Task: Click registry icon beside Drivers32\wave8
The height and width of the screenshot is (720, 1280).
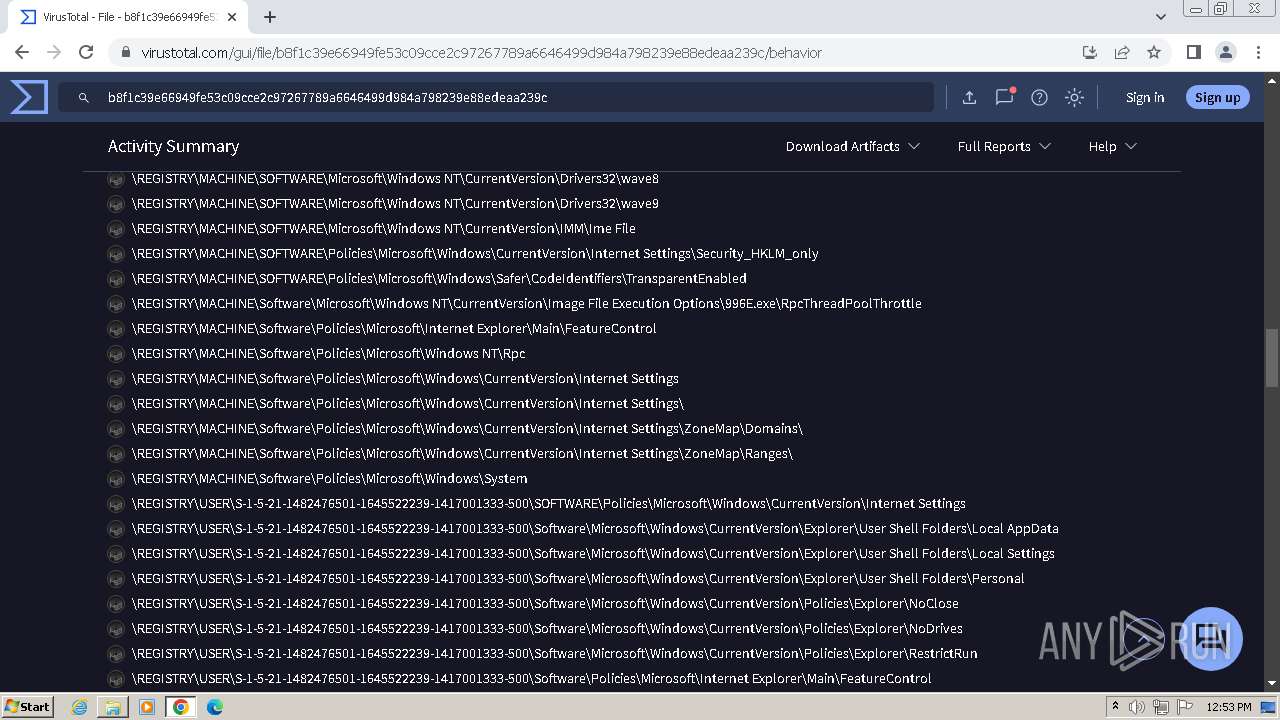Action: click(116, 179)
